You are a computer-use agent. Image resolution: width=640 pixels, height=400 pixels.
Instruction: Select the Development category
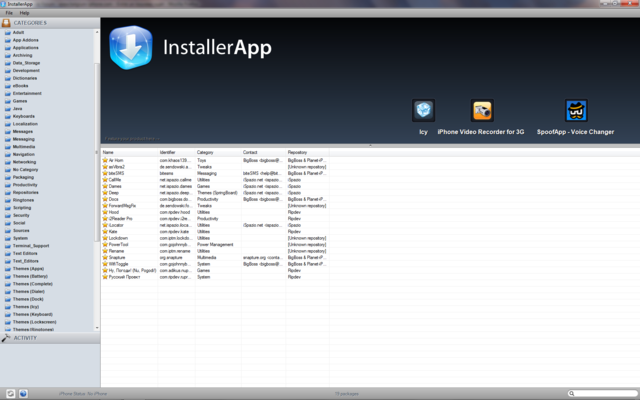click(26, 71)
